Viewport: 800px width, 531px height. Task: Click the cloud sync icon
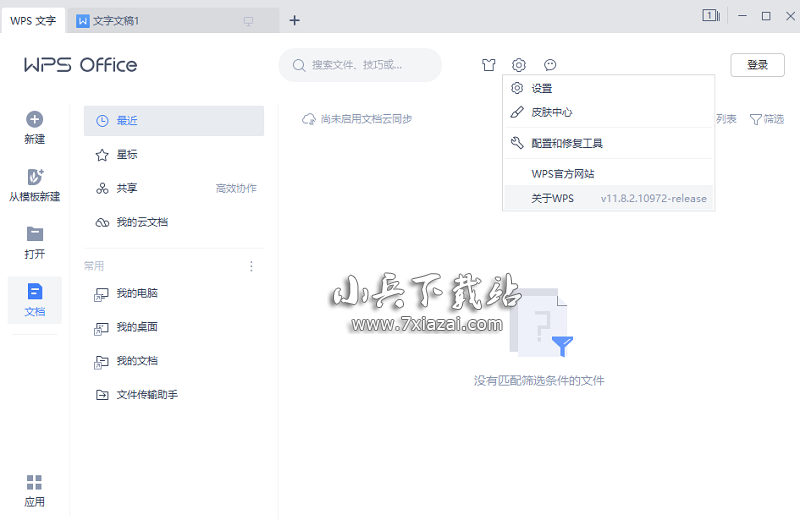pyautogui.click(x=309, y=119)
